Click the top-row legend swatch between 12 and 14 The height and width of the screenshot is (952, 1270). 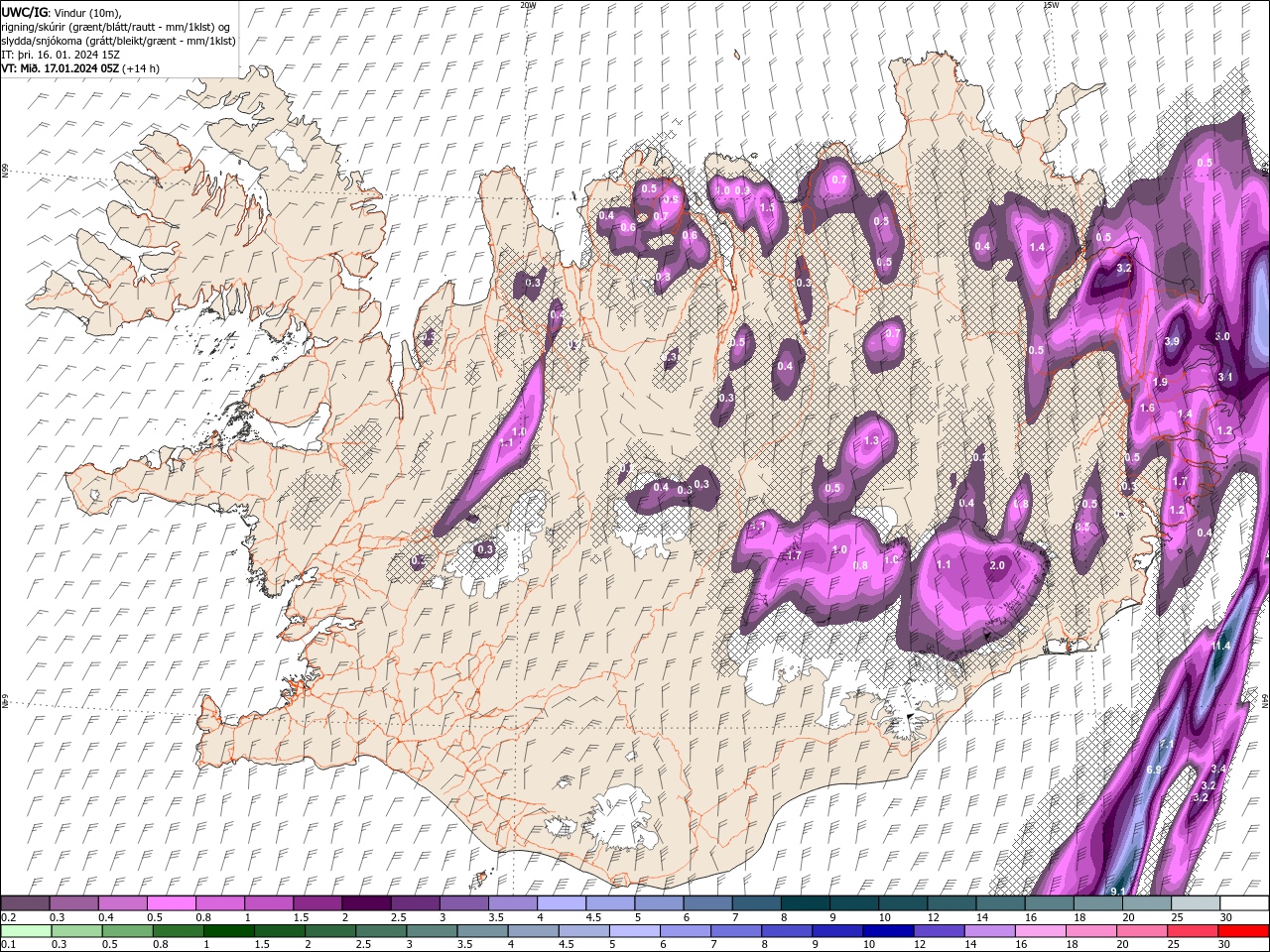pos(951,903)
